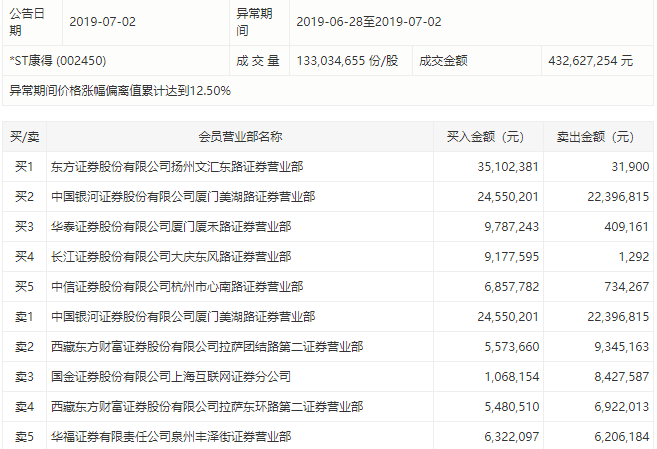Click the 买/卖 column header
657x449 pixels.
[x=25, y=137]
